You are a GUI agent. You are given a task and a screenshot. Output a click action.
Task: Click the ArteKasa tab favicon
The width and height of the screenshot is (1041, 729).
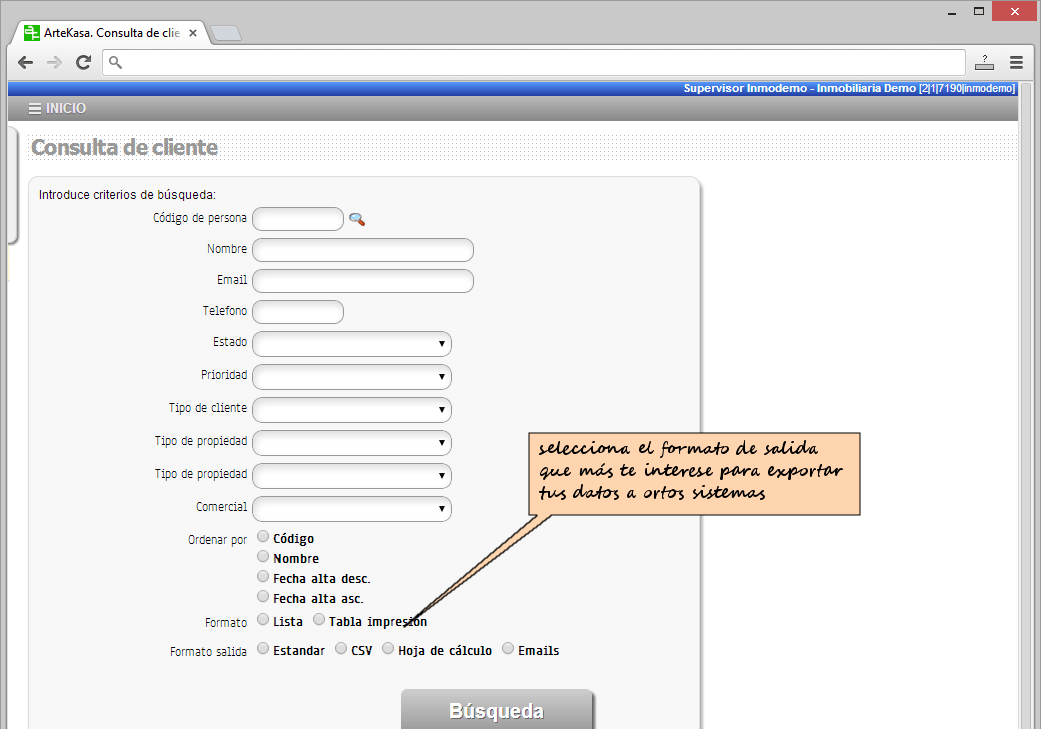pos(32,33)
